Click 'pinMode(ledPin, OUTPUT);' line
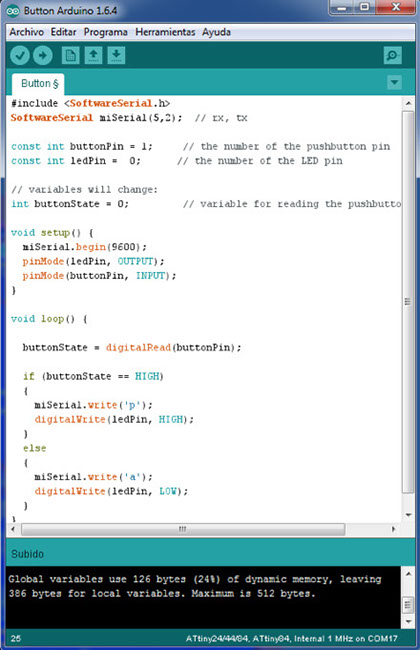 (93, 262)
